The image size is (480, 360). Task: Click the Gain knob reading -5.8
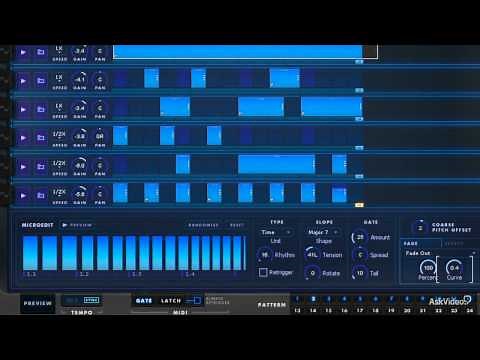pyautogui.click(x=80, y=194)
